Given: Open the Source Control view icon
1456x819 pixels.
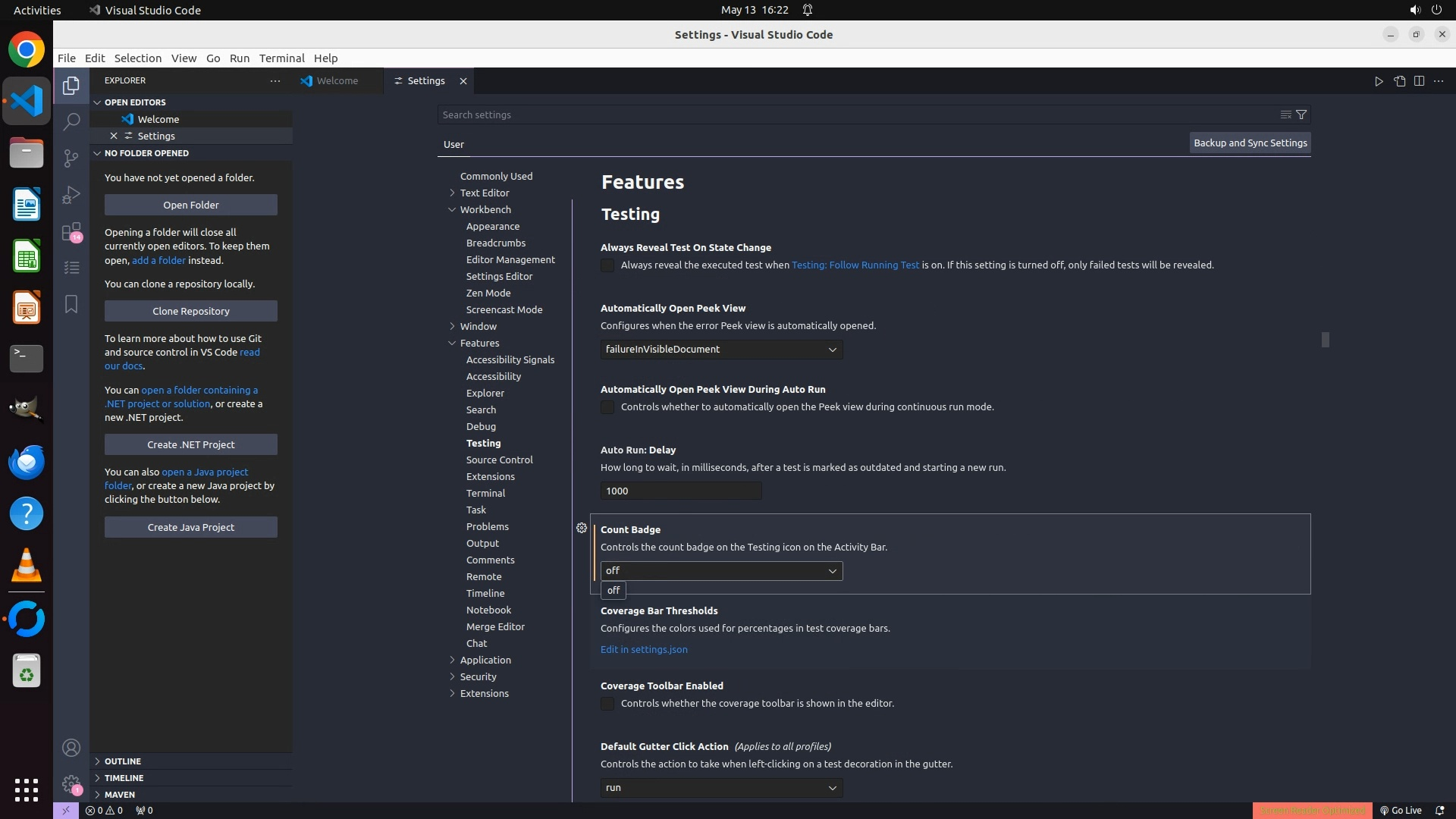Looking at the screenshot, I should click(x=71, y=158).
